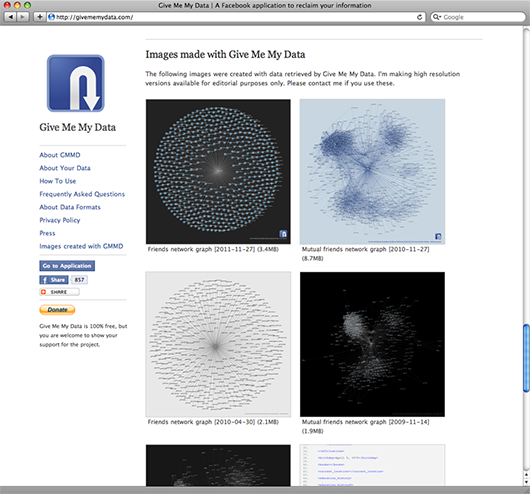The image size is (530, 494).
Task: Click the browser back arrow button
Action: point(10,17)
